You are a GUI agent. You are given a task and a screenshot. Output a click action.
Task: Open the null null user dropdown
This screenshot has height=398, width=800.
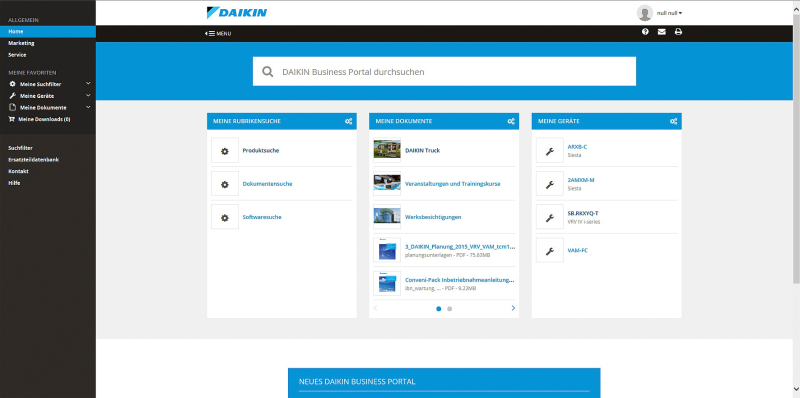pos(660,13)
